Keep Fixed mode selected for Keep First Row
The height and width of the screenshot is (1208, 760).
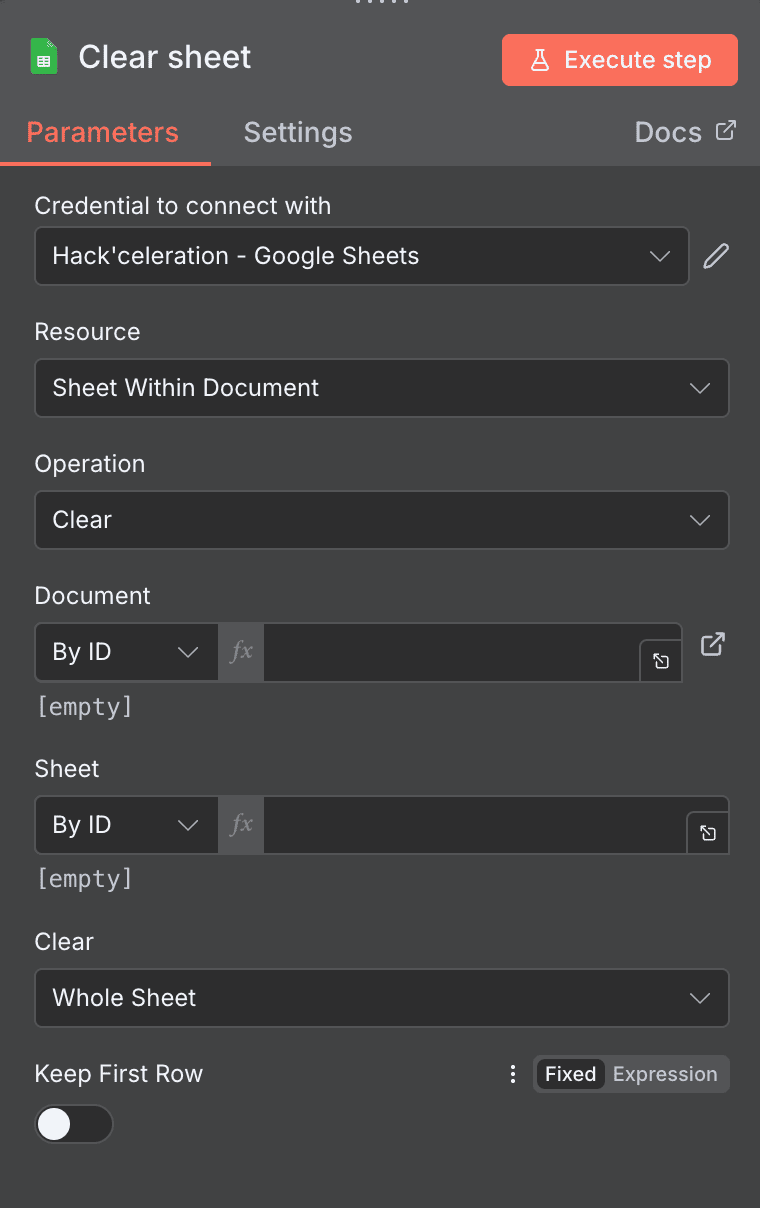(x=570, y=1074)
